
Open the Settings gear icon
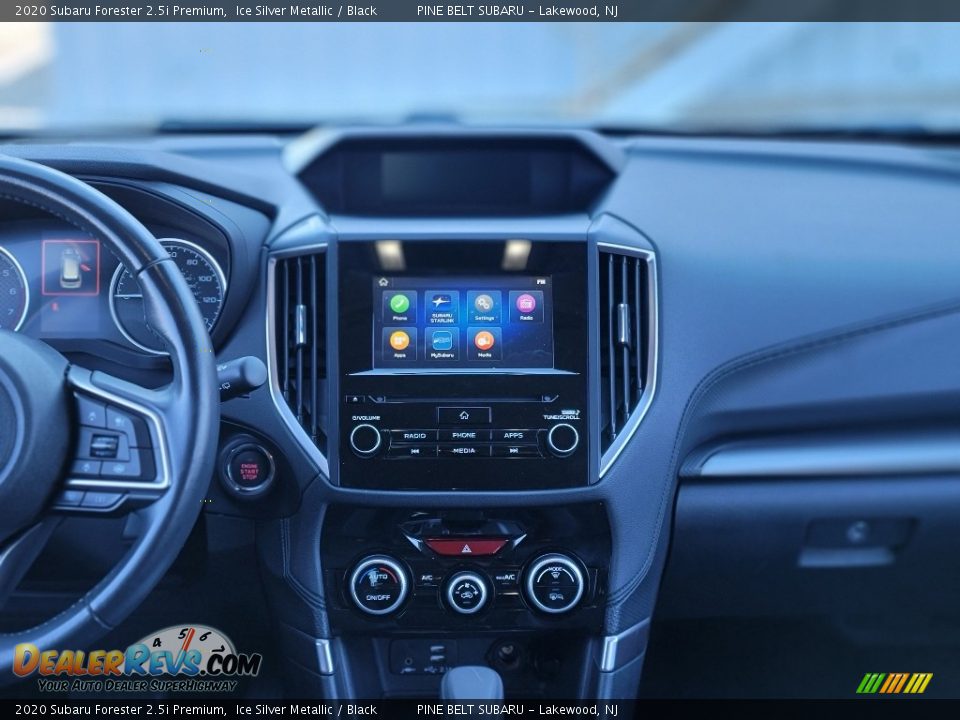click(x=484, y=304)
